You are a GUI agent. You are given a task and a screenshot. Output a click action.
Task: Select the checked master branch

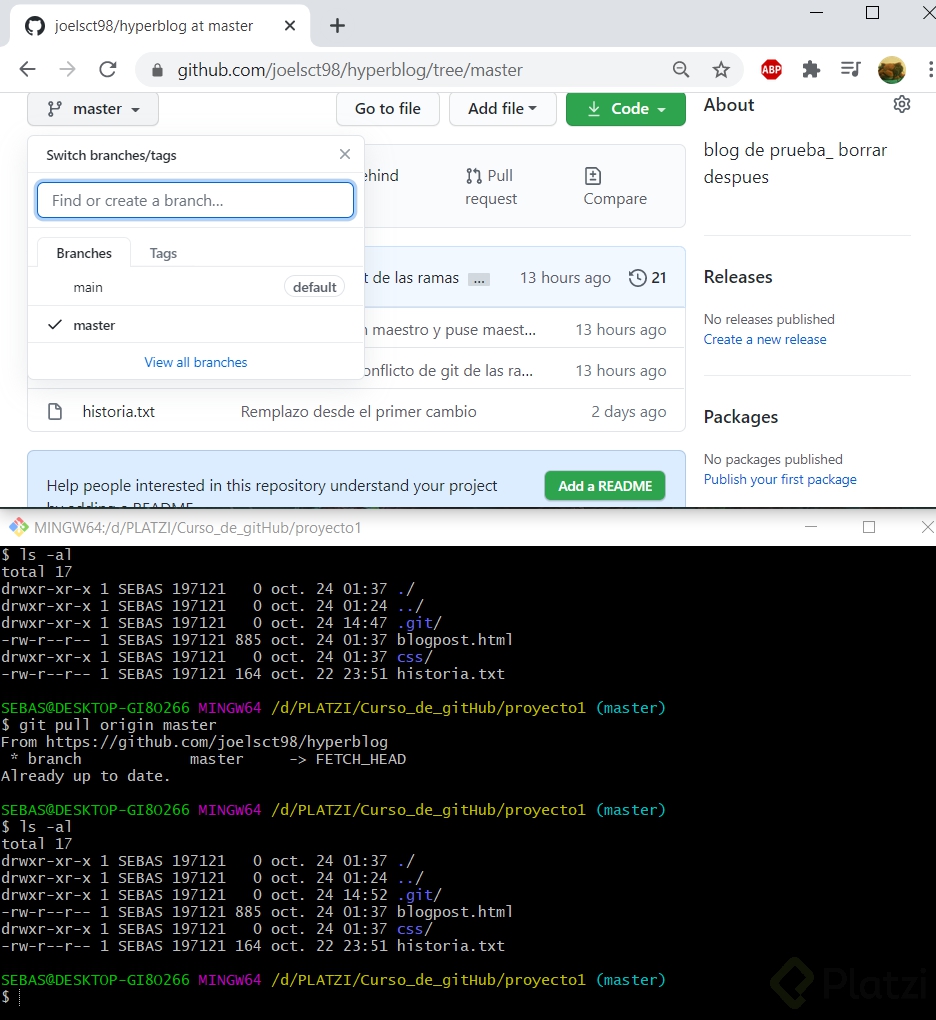click(x=196, y=325)
